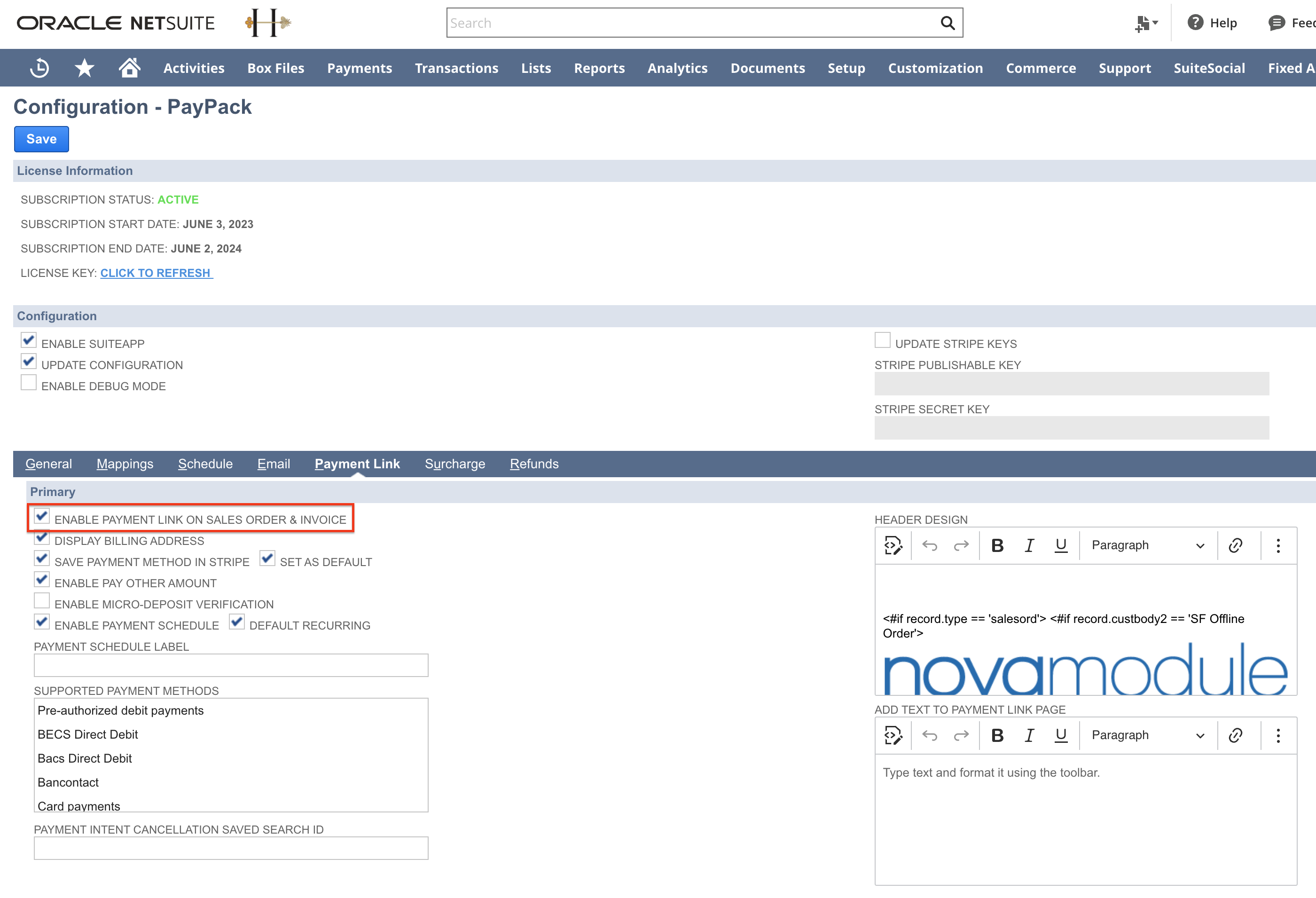
Task: Click the CLICK TO REFRESH license link
Action: pyautogui.click(x=157, y=273)
